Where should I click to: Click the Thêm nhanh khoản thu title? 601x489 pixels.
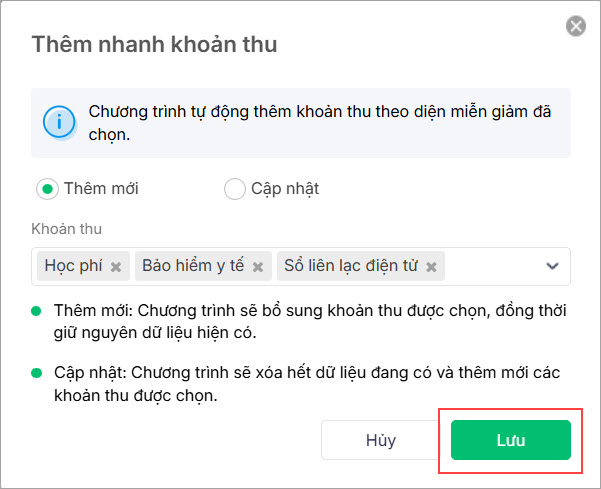155,44
